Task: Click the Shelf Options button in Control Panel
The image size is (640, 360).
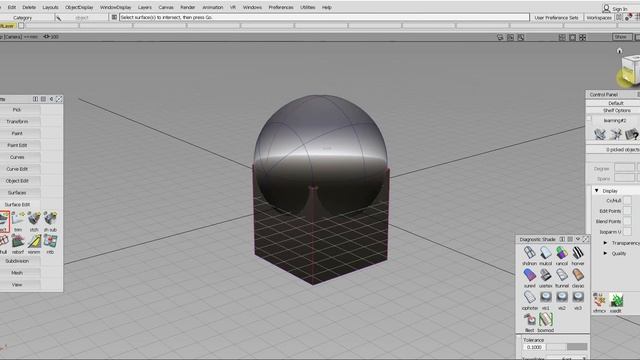Action: (x=616, y=111)
